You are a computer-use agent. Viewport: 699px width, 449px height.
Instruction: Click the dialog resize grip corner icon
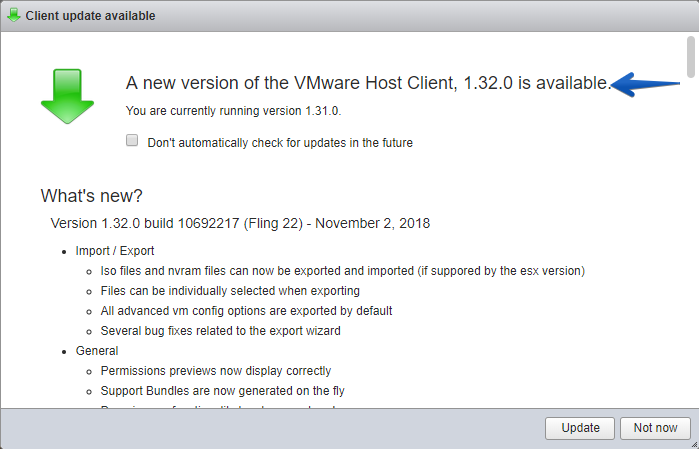(694, 444)
